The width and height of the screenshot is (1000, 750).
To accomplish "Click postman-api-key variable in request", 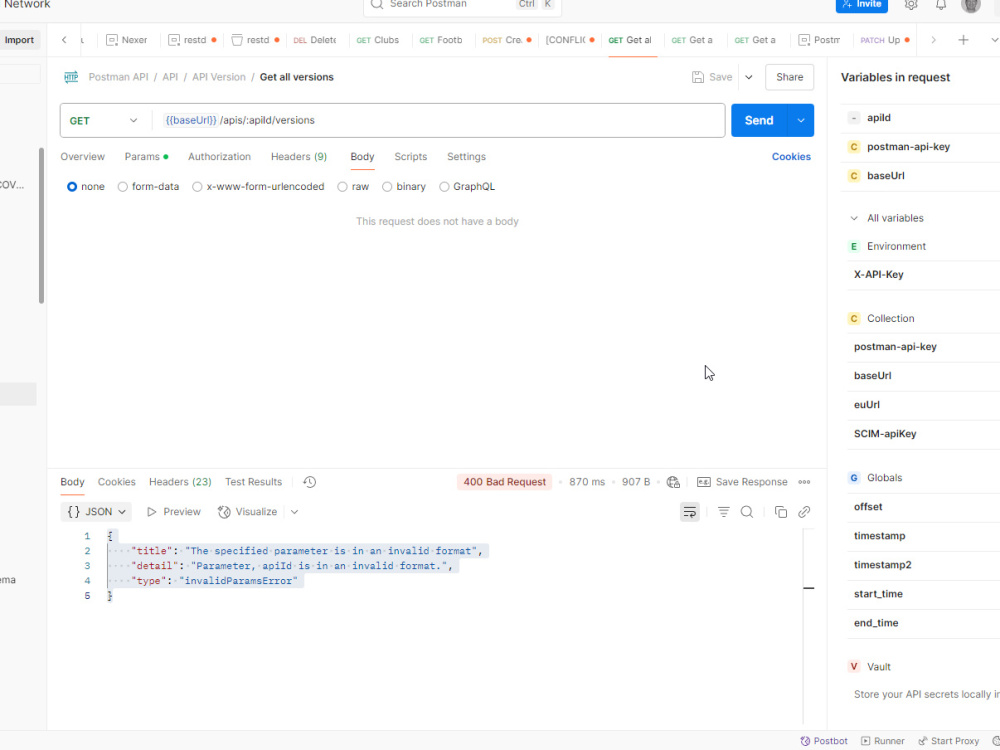I will pos(908,147).
